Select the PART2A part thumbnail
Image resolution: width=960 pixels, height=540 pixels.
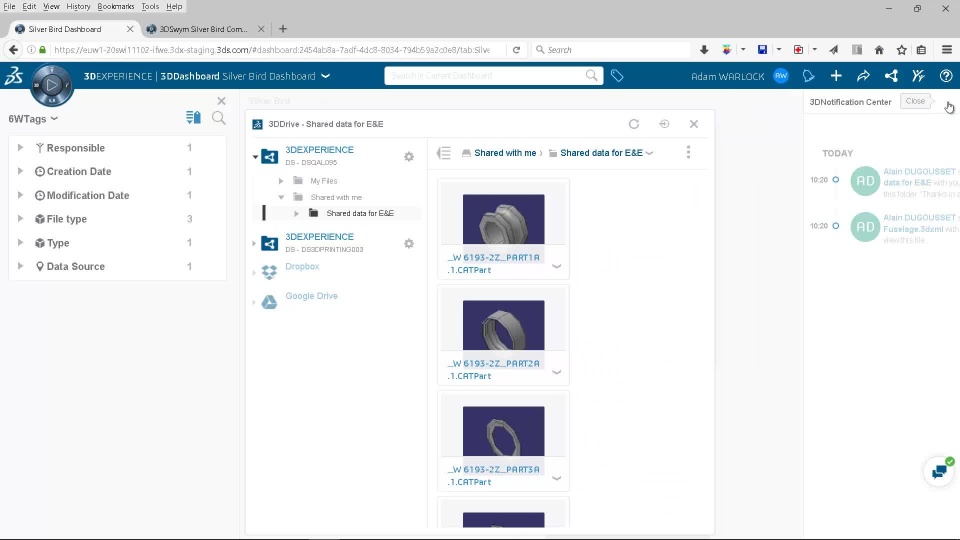pos(503,325)
